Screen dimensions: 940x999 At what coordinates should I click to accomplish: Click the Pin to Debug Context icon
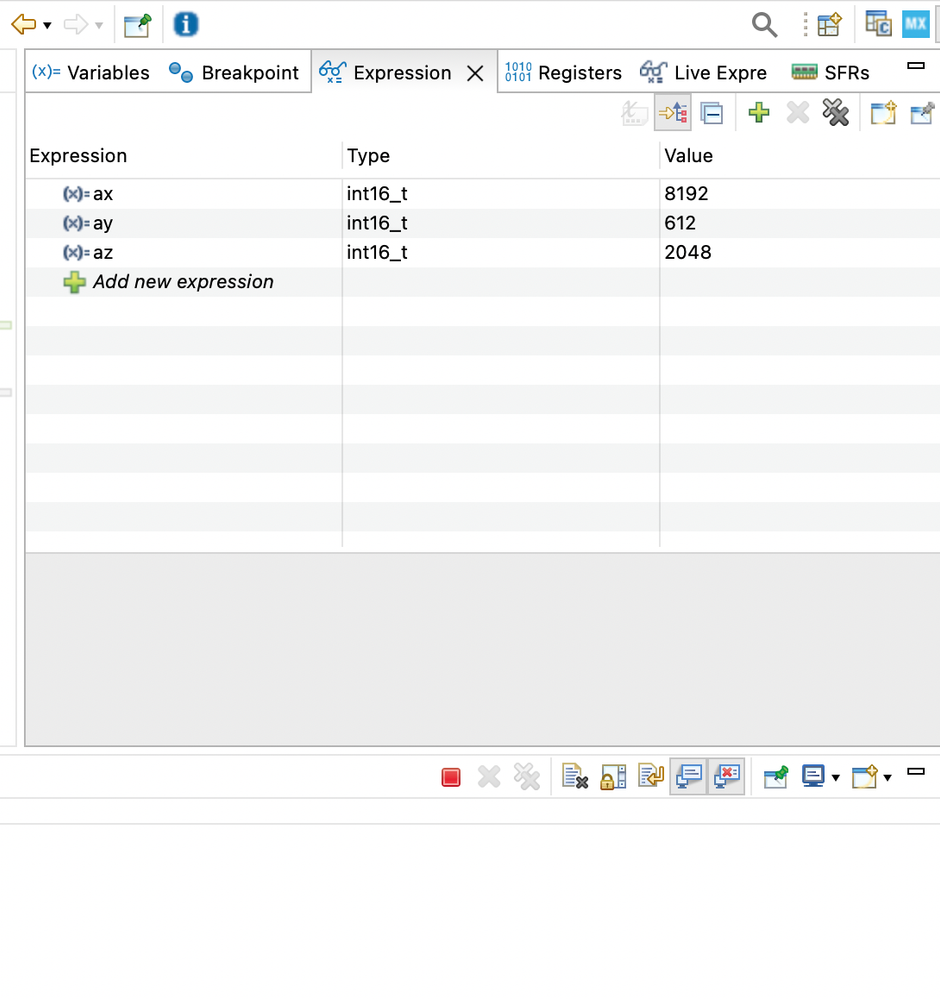click(922, 113)
